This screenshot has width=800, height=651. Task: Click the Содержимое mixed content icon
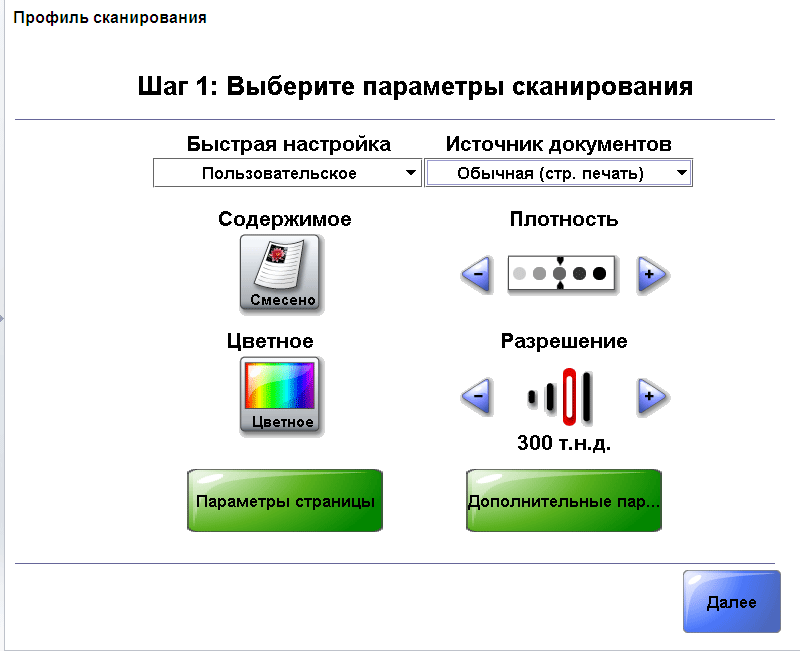click(280, 273)
